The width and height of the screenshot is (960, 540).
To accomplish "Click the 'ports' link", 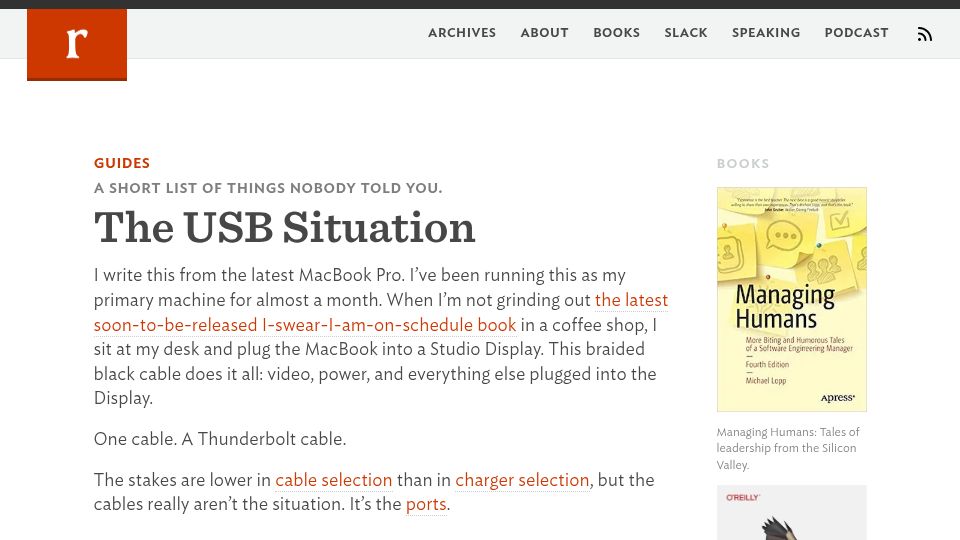I will (426, 504).
